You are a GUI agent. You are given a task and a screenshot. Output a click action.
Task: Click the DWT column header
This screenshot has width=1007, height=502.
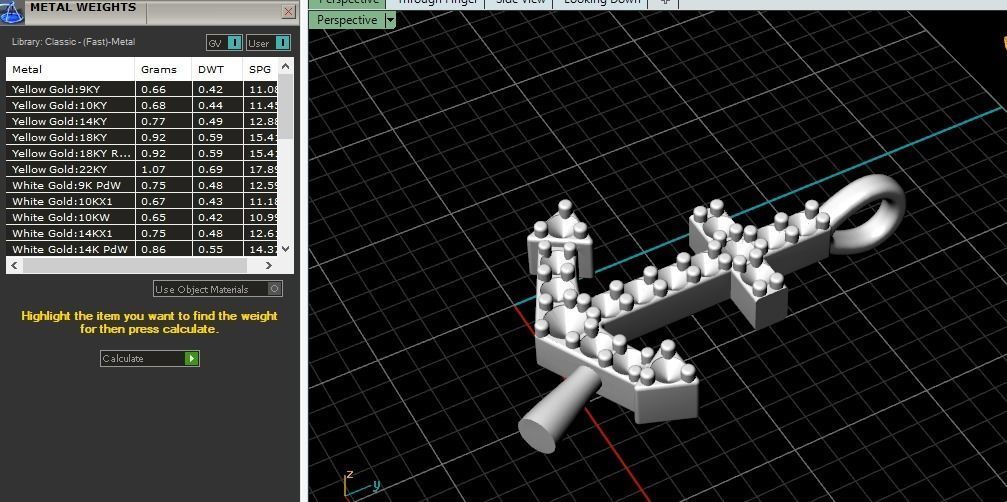[x=217, y=69]
